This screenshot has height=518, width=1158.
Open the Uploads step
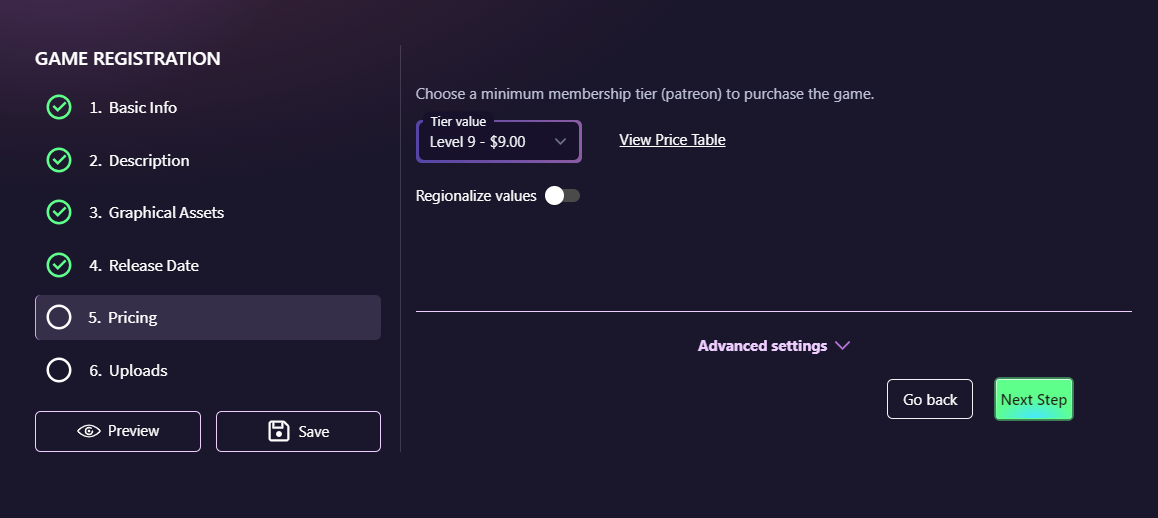click(x=138, y=370)
